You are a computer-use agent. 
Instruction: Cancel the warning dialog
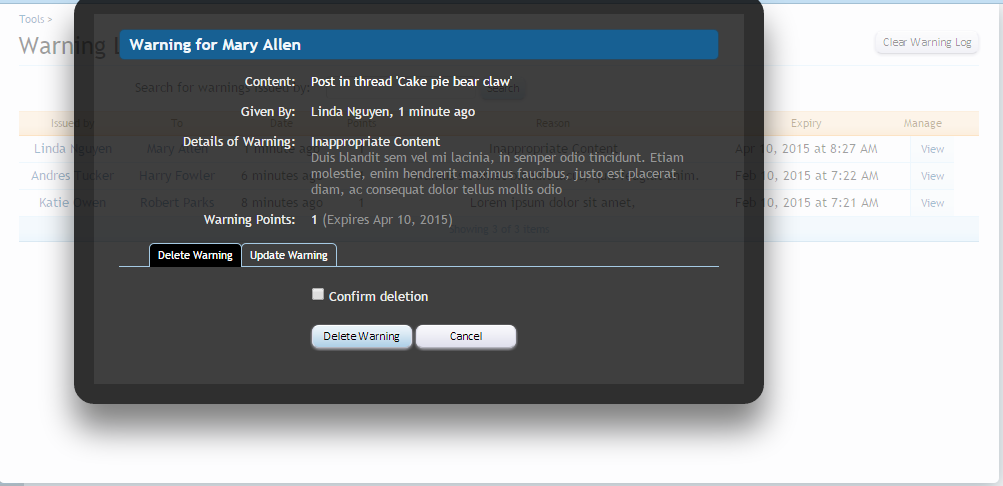tap(466, 336)
